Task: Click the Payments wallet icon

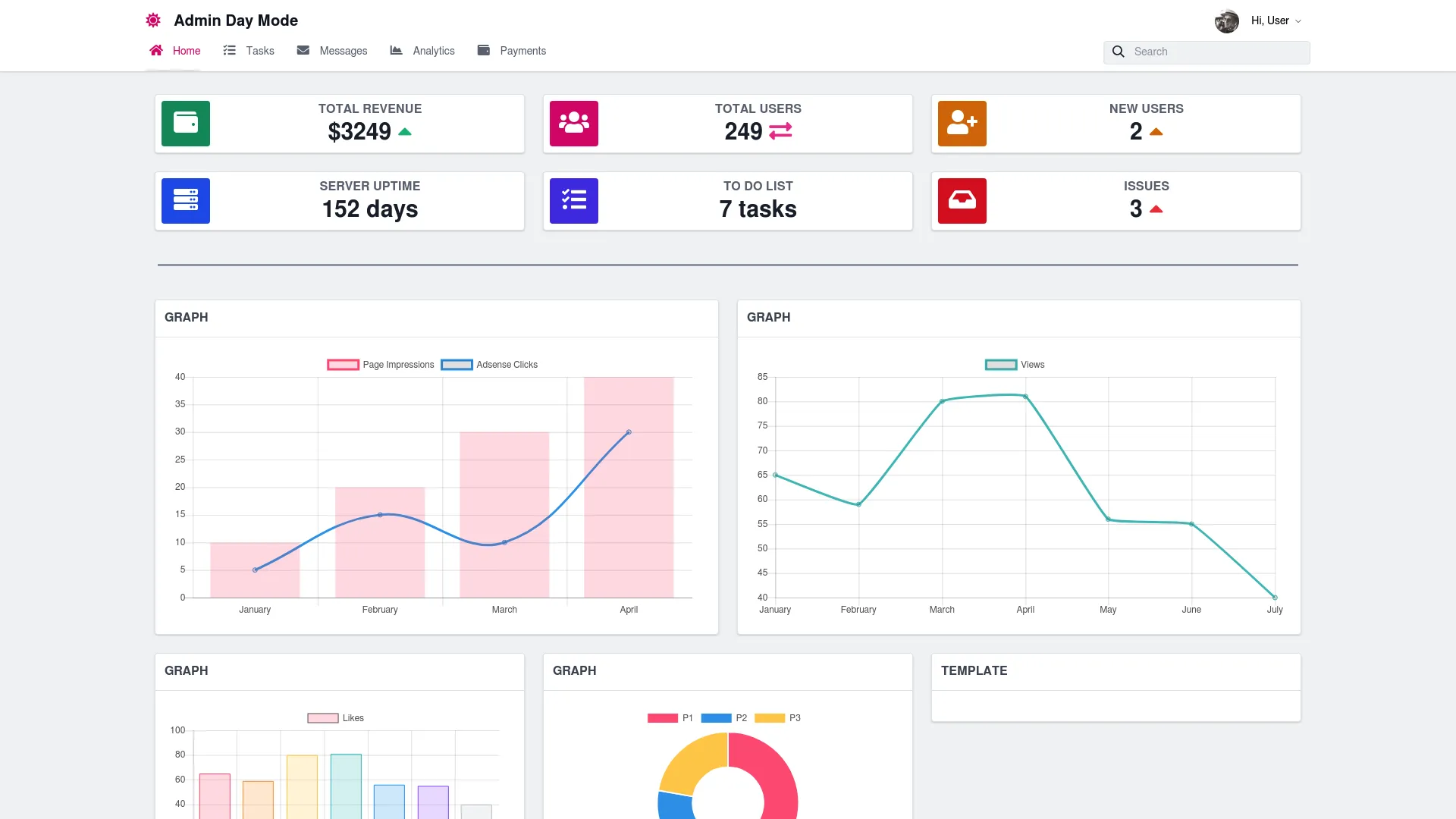Action: point(483,50)
